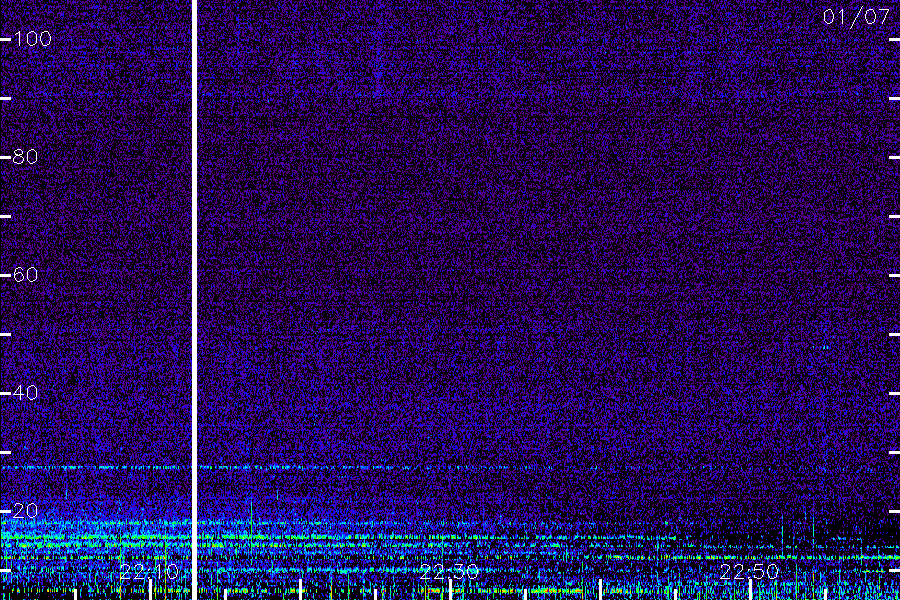Click the 60 frequency axis label
Viewport: 900px width, 600px height.
25,274
